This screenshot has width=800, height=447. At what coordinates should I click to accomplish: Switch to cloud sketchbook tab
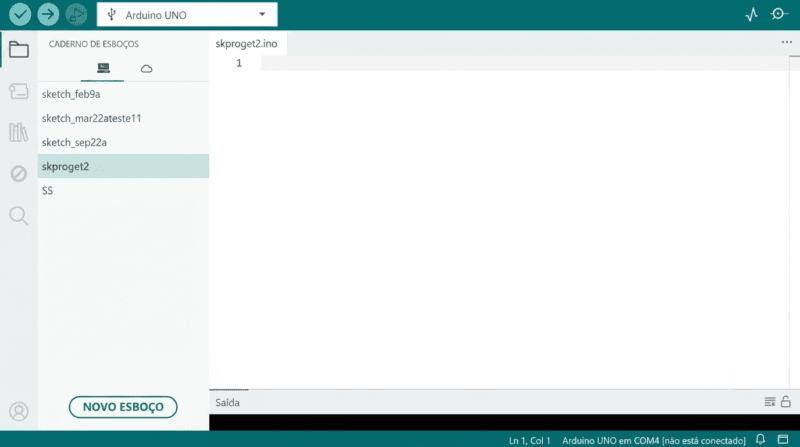coord(146,68)
